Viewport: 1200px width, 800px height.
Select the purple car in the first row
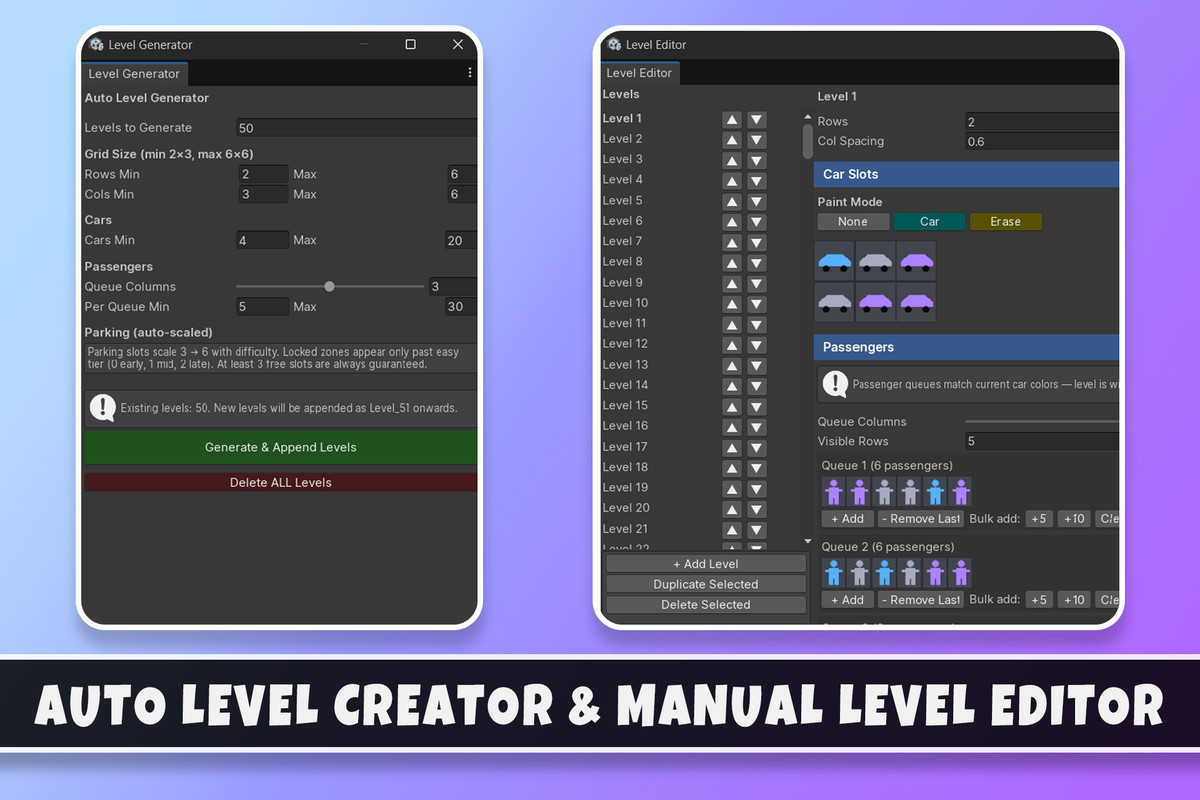coord(916,262)
